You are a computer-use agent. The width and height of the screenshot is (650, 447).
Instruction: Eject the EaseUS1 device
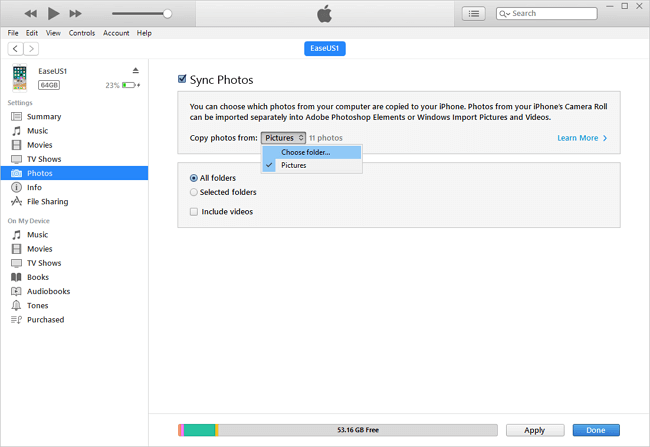(136, 70)
